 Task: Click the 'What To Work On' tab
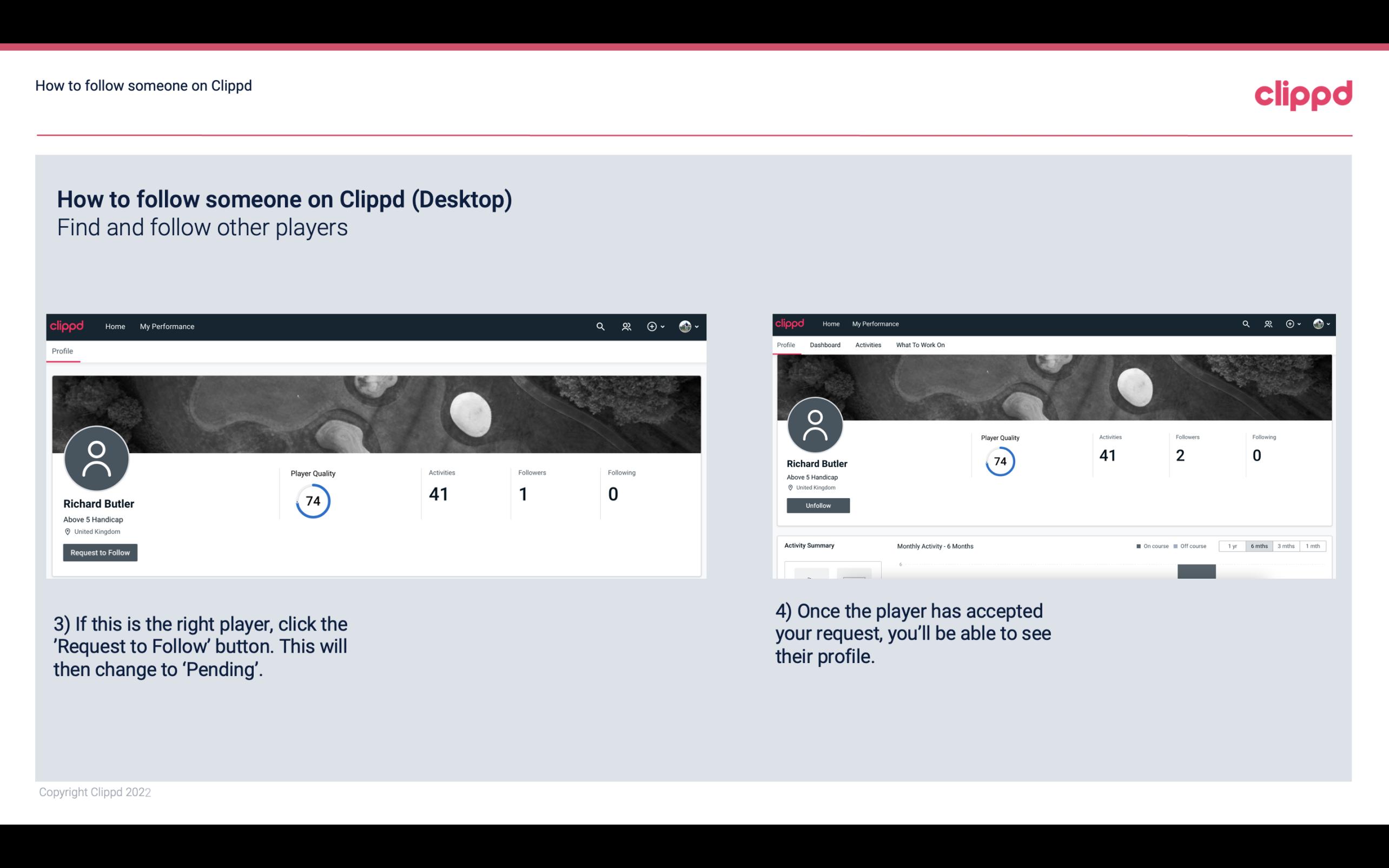coord(920,345)
